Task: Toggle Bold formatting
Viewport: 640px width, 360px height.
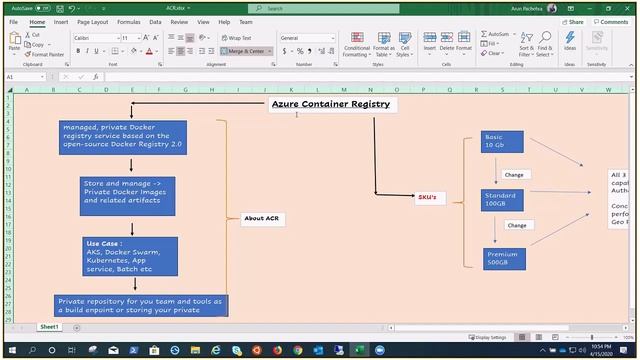Action: tap(78, 51)
